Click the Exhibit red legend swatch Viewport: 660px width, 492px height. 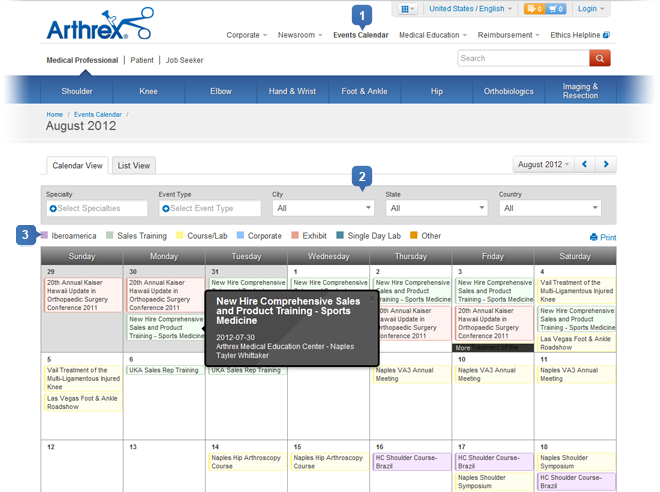(295, 235)
